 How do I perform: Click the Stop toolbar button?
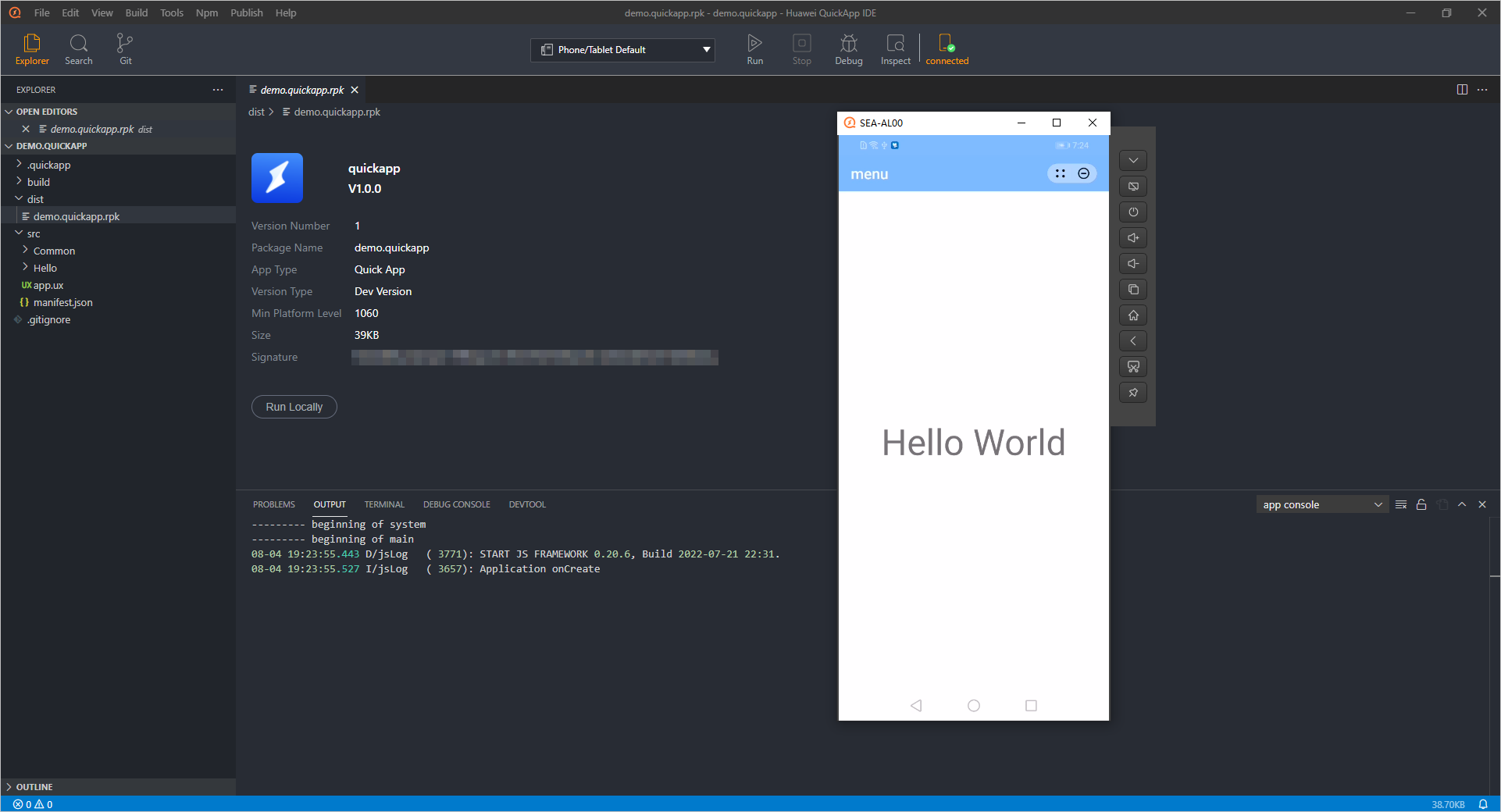click(x=801, y=49)
